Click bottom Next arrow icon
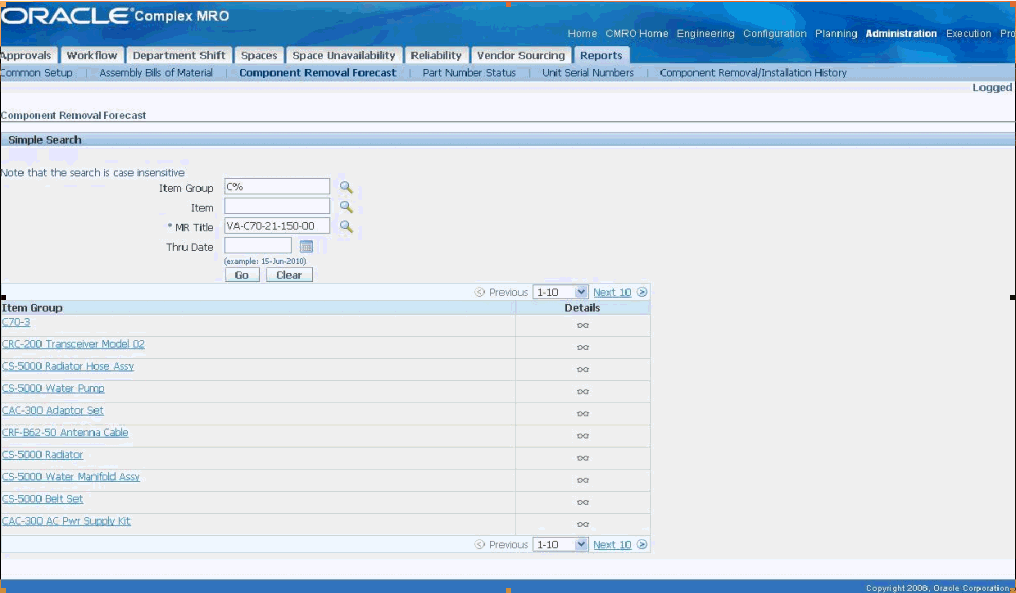The image size is (1016, 593). tap(642, 544)
